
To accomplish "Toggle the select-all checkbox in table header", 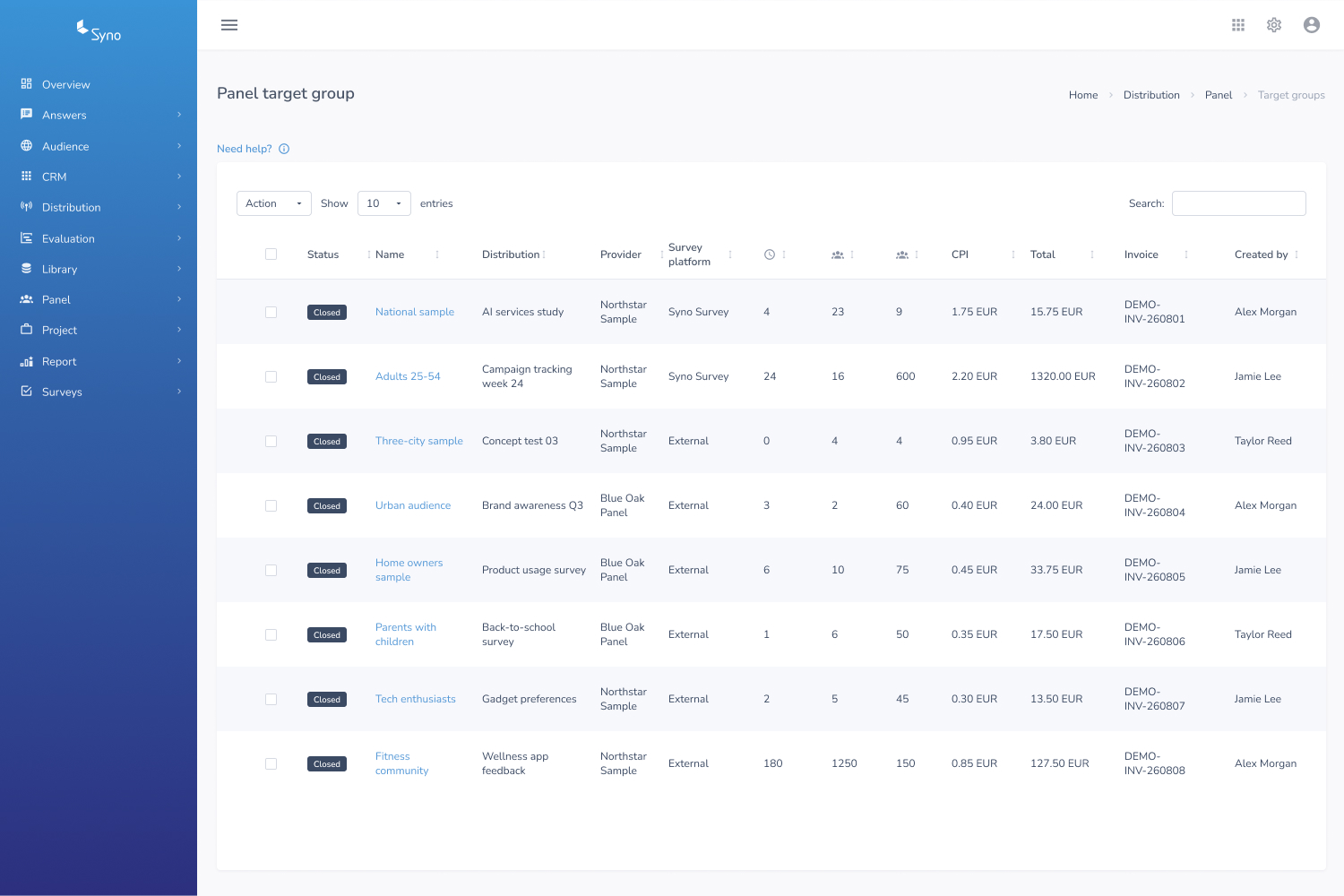I will click(x=271, y=254).
